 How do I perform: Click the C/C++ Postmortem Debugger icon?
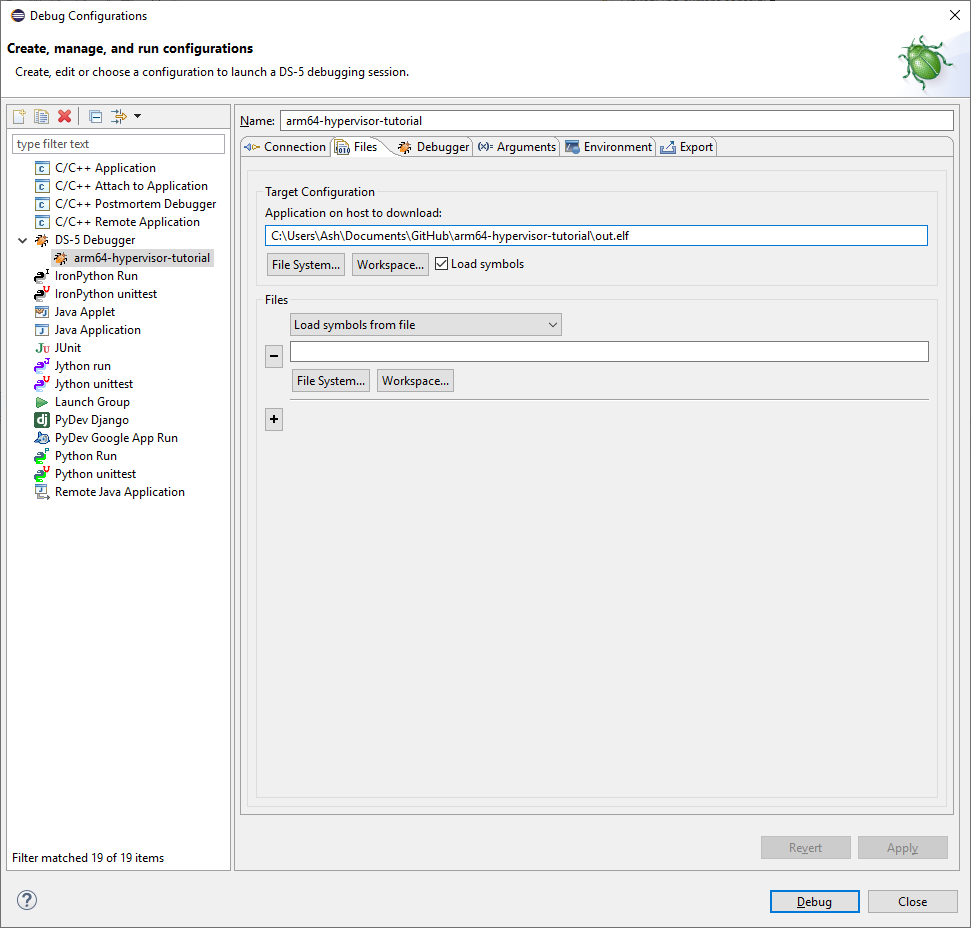41,204
